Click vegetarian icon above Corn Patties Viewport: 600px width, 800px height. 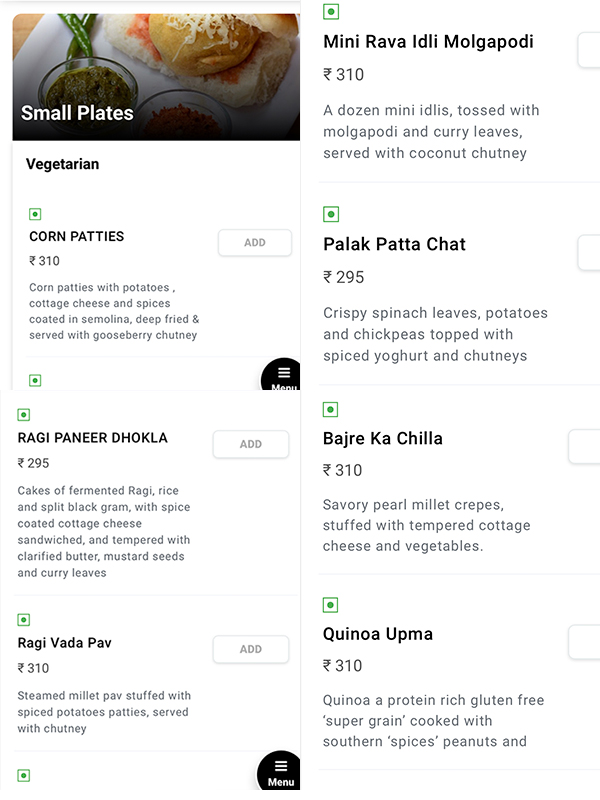click(x=35, y=214)
